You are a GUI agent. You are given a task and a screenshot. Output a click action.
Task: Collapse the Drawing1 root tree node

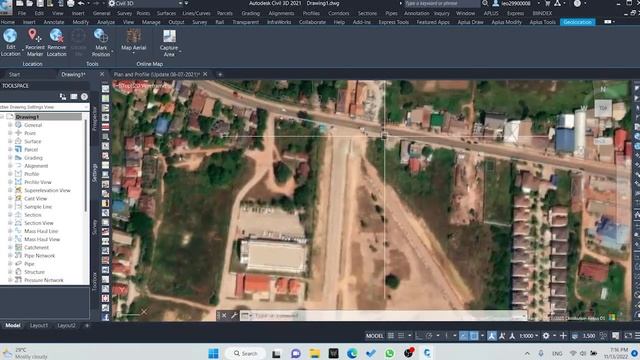[x=2, y=117]
